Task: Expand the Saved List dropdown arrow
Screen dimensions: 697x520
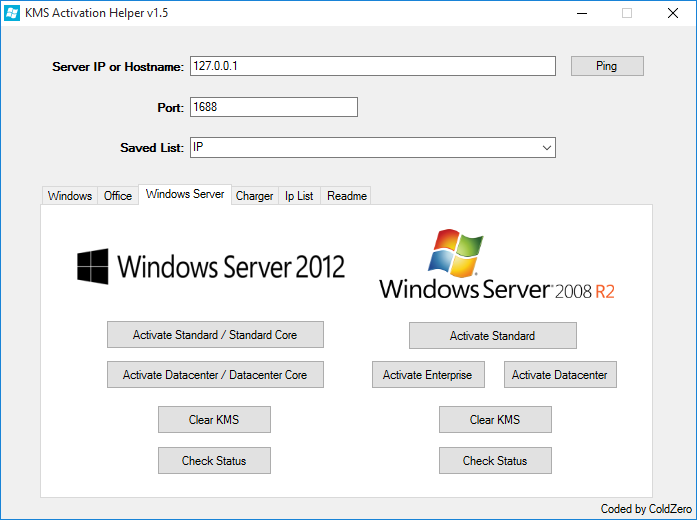Action: 547,148
